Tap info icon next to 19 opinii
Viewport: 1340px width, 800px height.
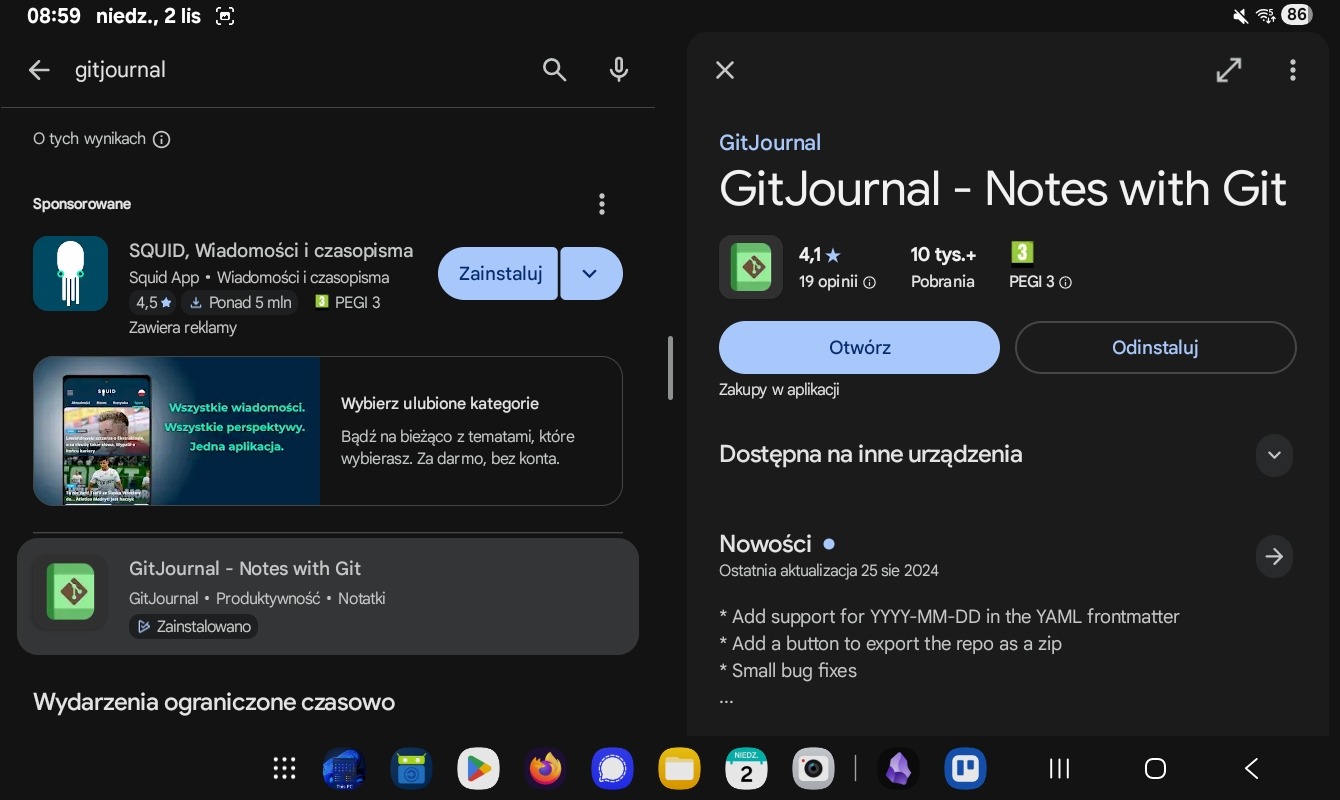click(x=869, y=283)
